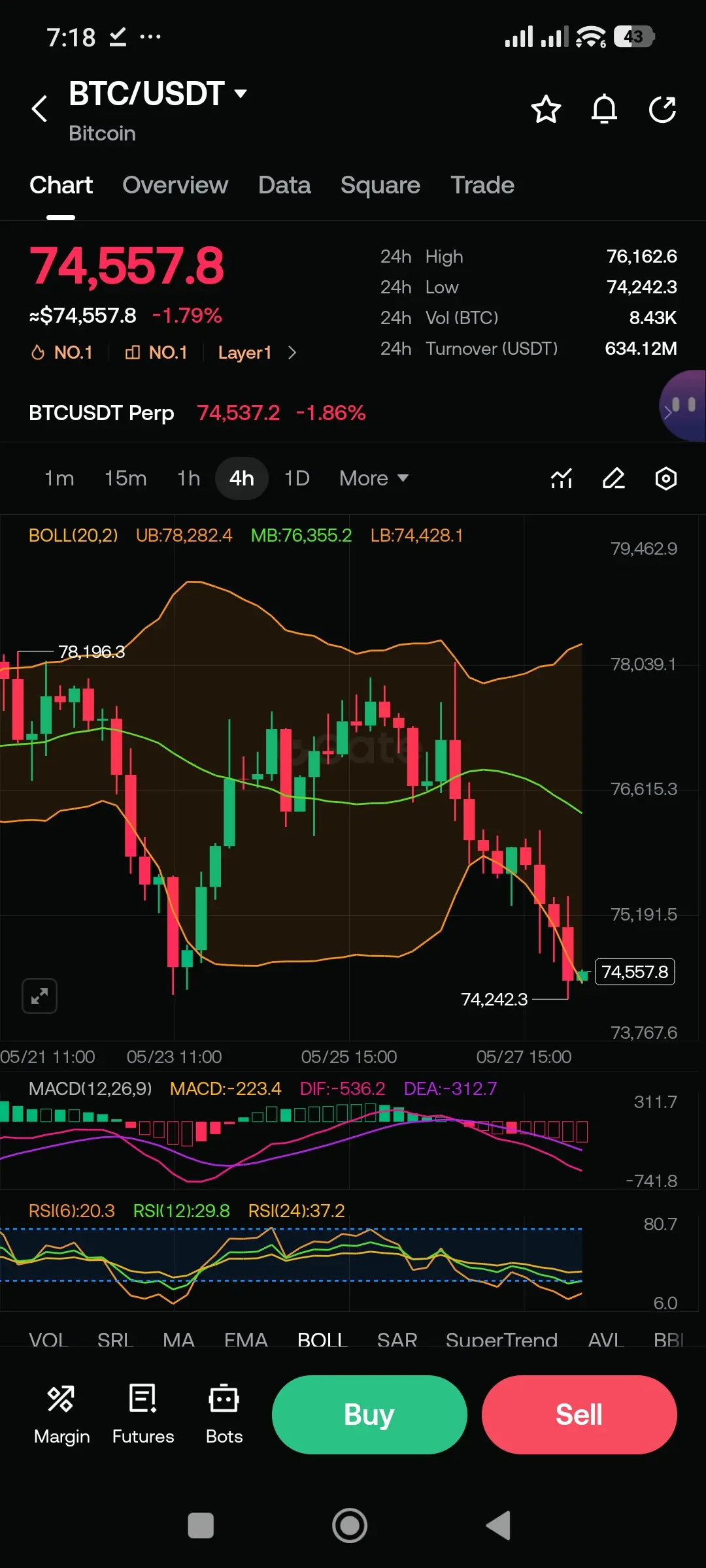The image size is (706, 1568).
Task: Open chart settings hexagon icon
Action: pyautogui.click(x=665, y=478)
